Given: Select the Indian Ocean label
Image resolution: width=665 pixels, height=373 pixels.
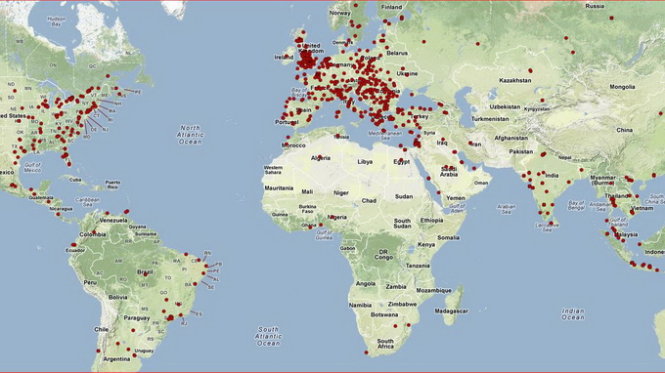Looking at the screenshot, I should 573,314.
